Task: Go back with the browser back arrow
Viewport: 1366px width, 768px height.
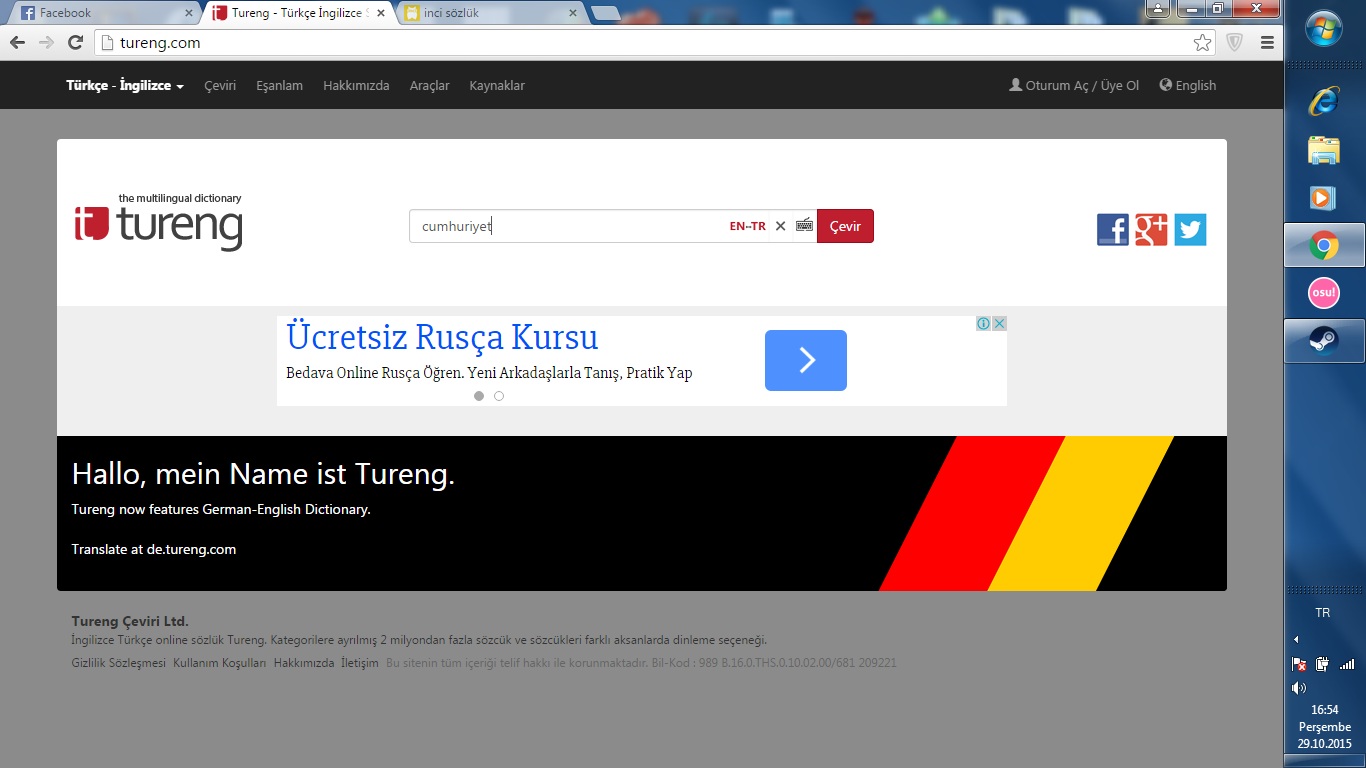Action: point(17,42)
